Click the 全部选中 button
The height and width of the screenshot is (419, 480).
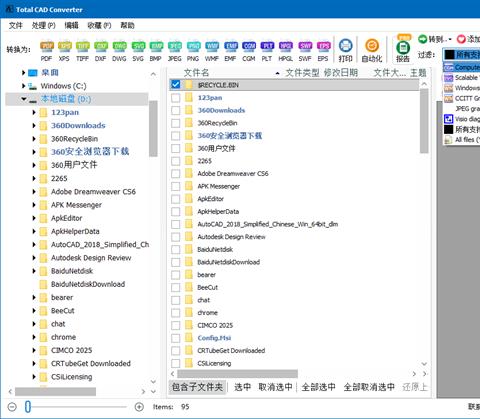click(318, 387)
